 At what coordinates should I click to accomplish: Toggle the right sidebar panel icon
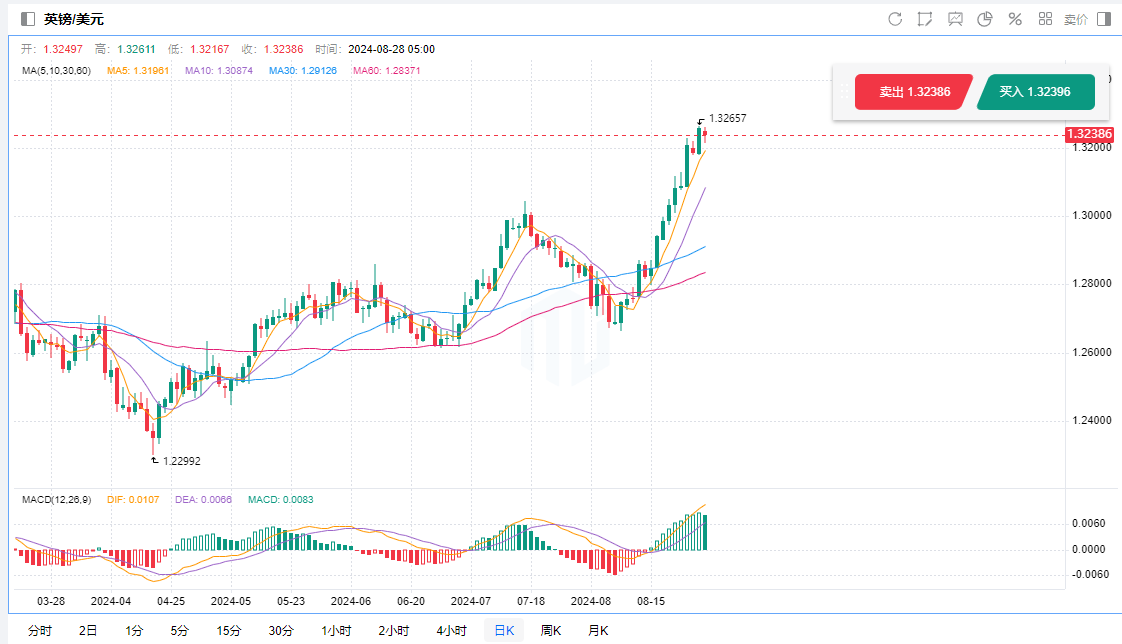coord(1103,19)
